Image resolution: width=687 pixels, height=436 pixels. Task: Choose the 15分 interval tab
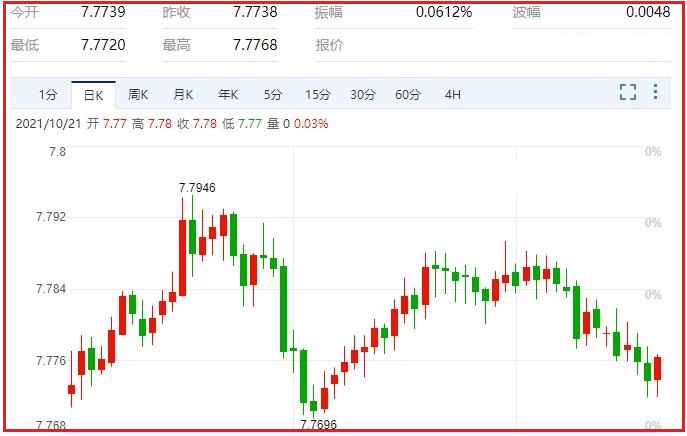pyautogui.click(x=318, y=95)
